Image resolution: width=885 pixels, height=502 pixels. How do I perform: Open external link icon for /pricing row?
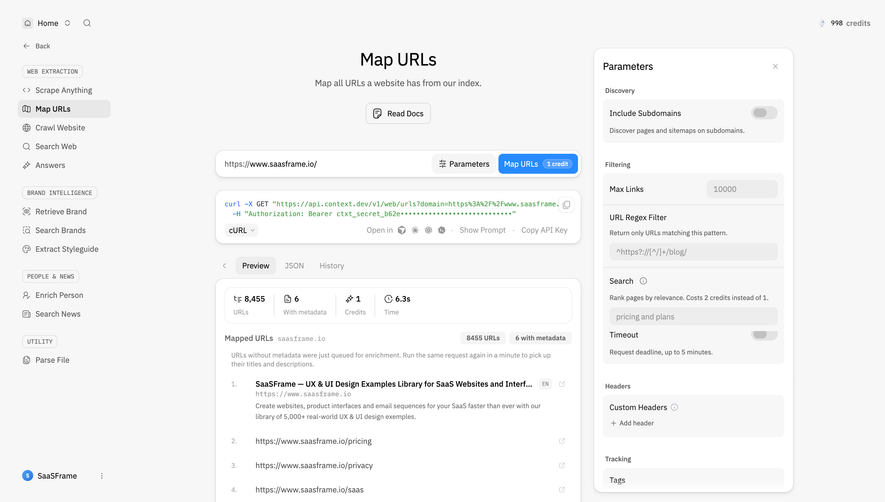(562, 441)
